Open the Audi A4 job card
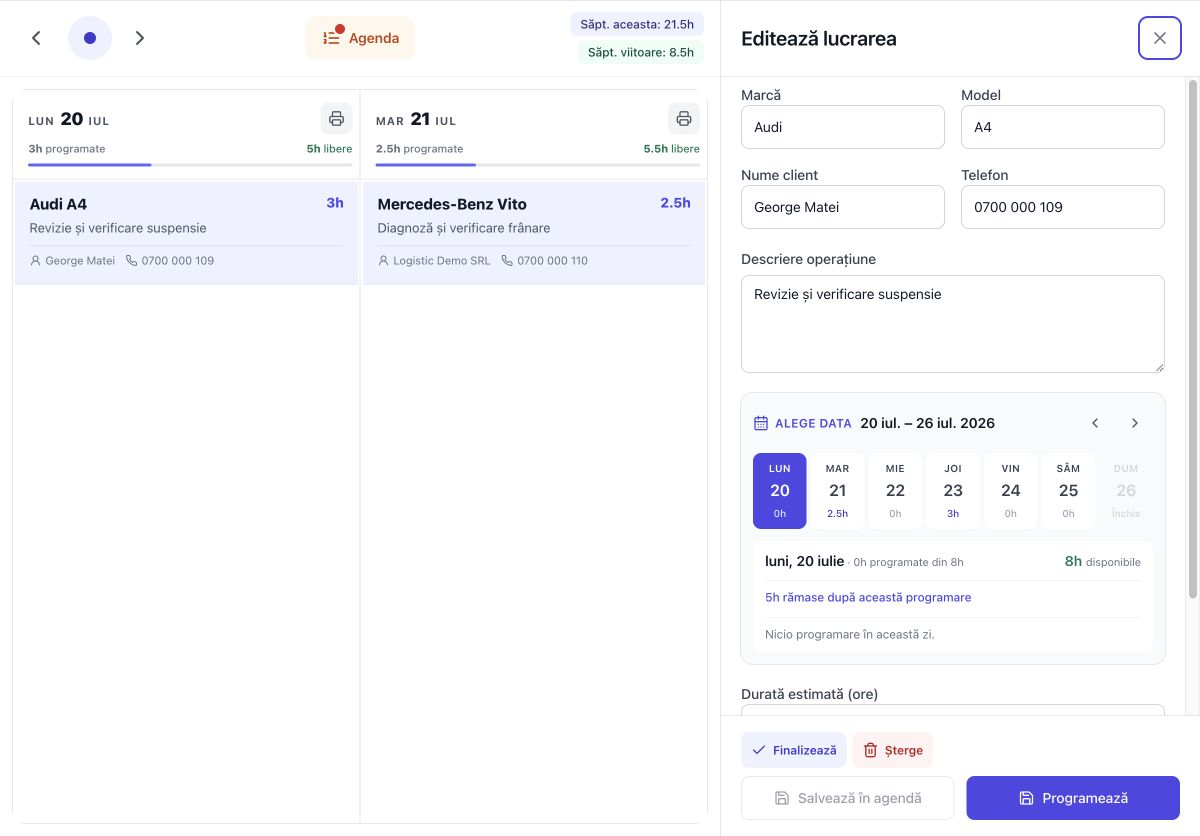1200x836 pixels. pos(186,233)
